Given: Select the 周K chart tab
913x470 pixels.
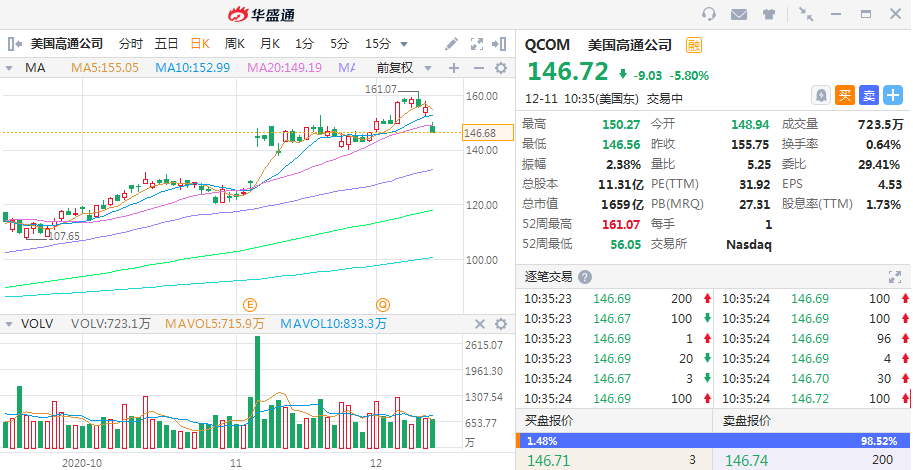Looking at the screenshot, I should pyautogui.click(x=235, y=44).
